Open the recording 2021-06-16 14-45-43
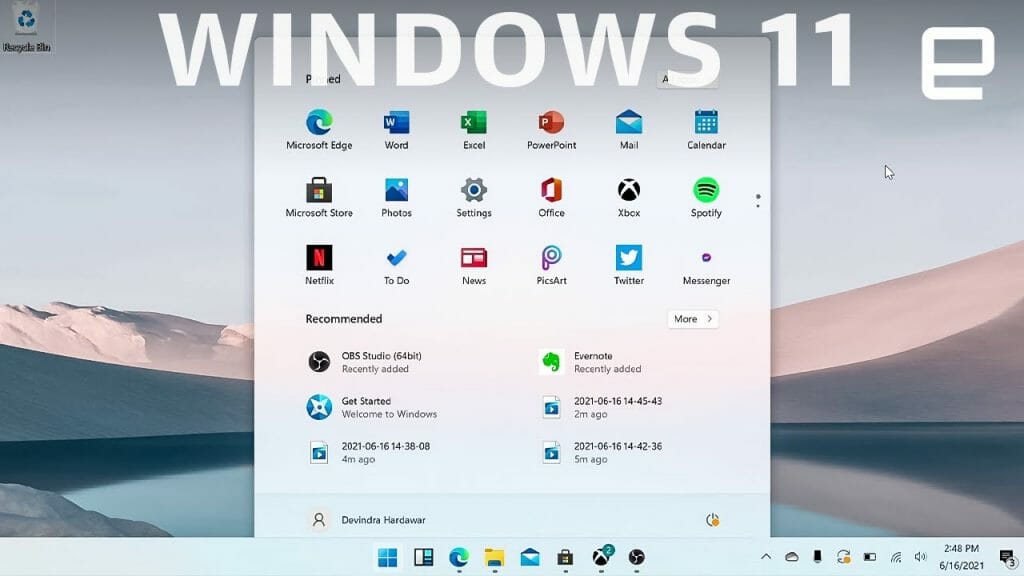Screen dimensions: 1024x576 (x=601, y=408)
